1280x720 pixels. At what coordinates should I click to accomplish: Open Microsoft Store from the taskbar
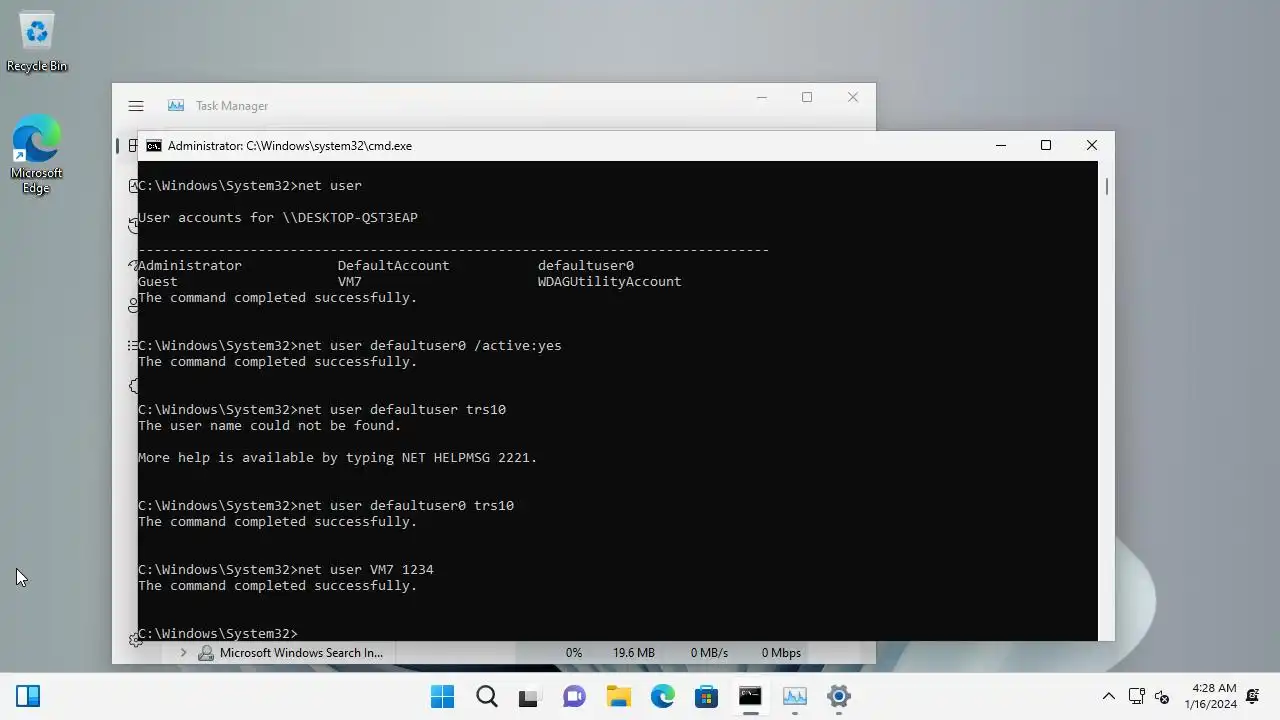(x=707, y=696)
